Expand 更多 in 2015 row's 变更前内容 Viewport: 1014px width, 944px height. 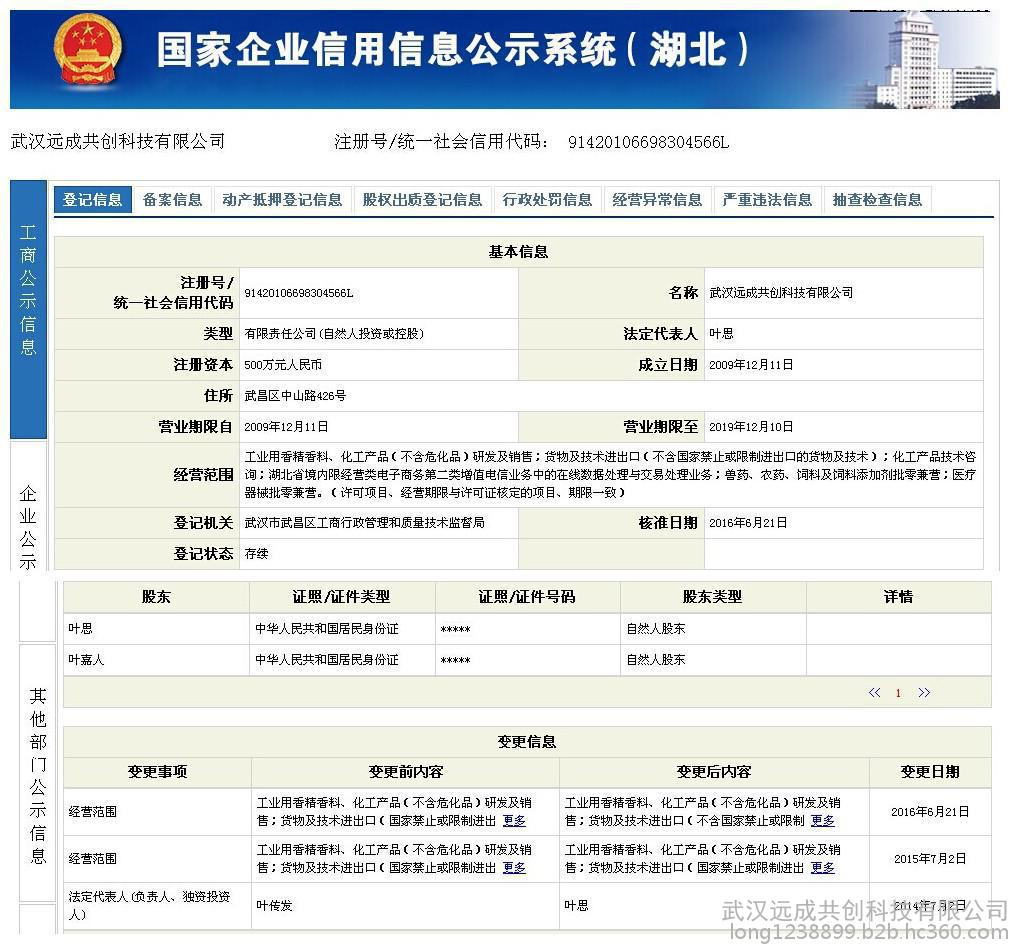pos(514,868)
